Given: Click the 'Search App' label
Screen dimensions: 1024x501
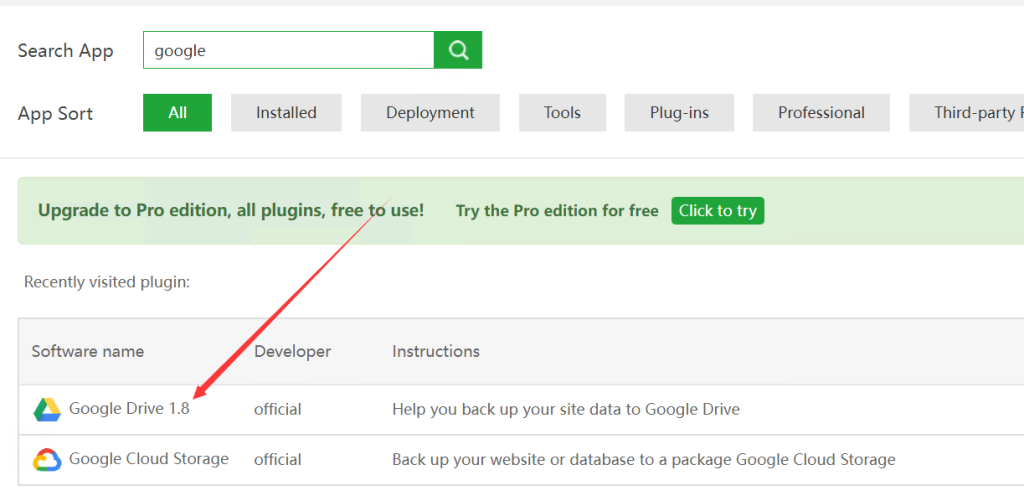Looking at the screenshot, I should 65,51.
